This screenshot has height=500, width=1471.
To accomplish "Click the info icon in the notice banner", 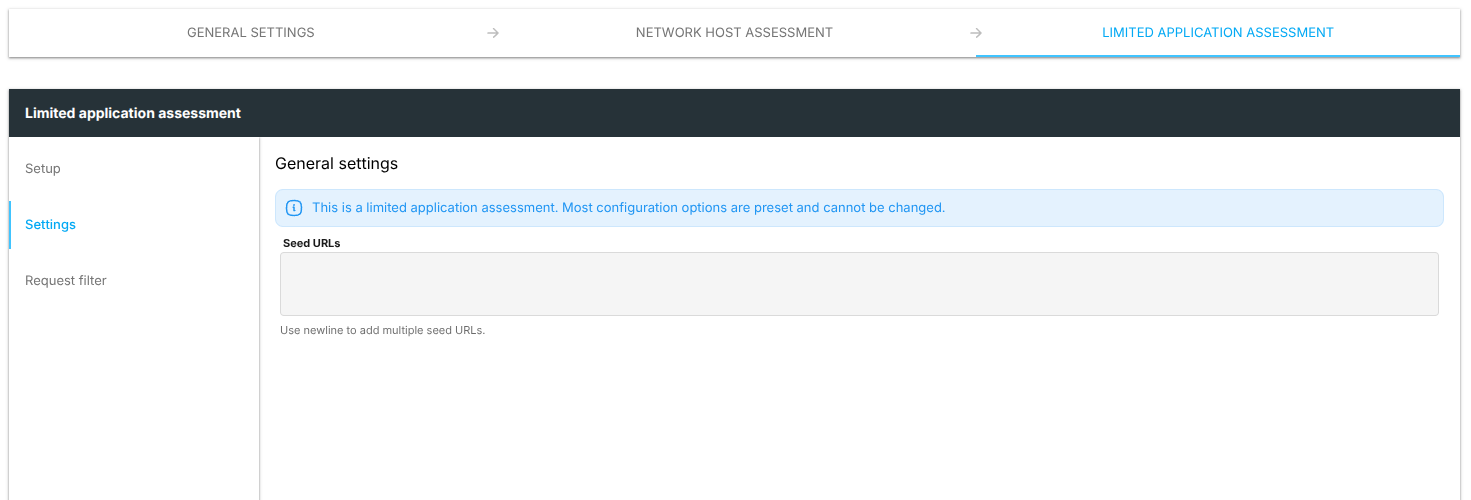I will [x=294, y=208].
